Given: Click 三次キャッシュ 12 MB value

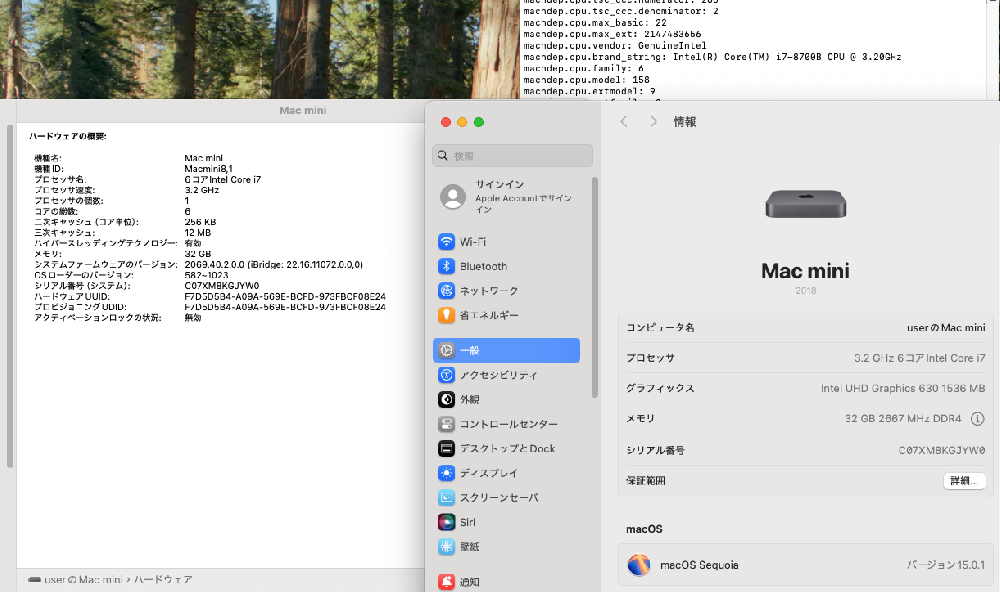Looking at the screenshot, I should pyautogui.click(x=198, y=232).
